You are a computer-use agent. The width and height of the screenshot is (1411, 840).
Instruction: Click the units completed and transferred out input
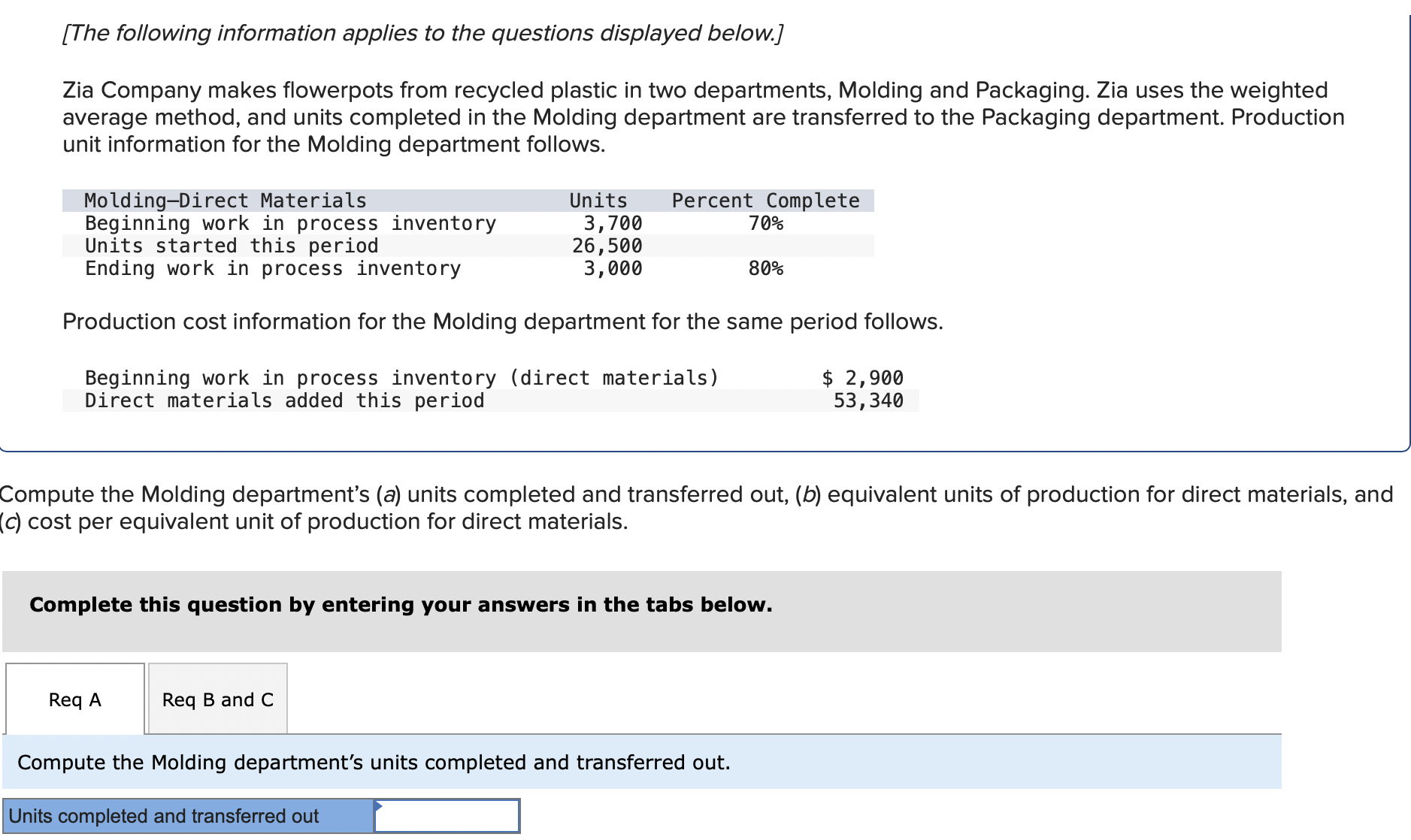tap(447, 815)
